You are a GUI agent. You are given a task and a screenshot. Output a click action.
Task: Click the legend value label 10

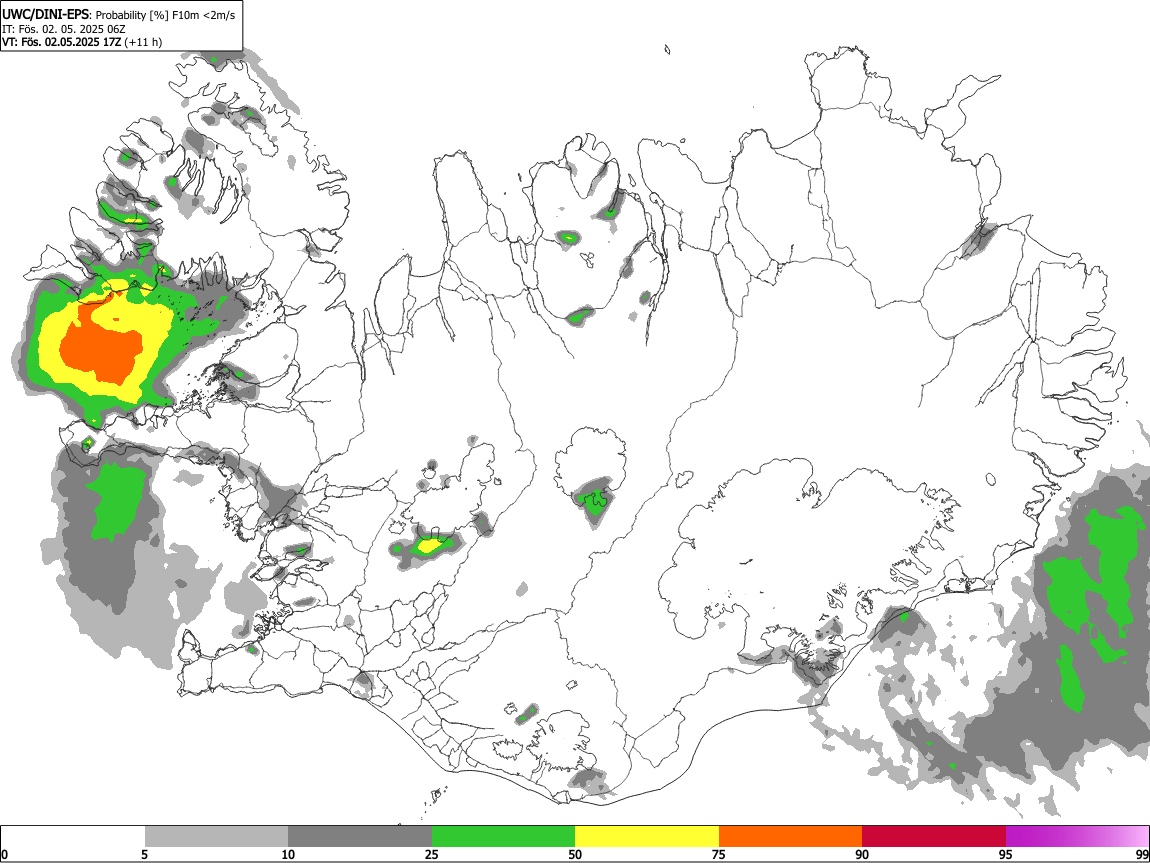(288, 855)
